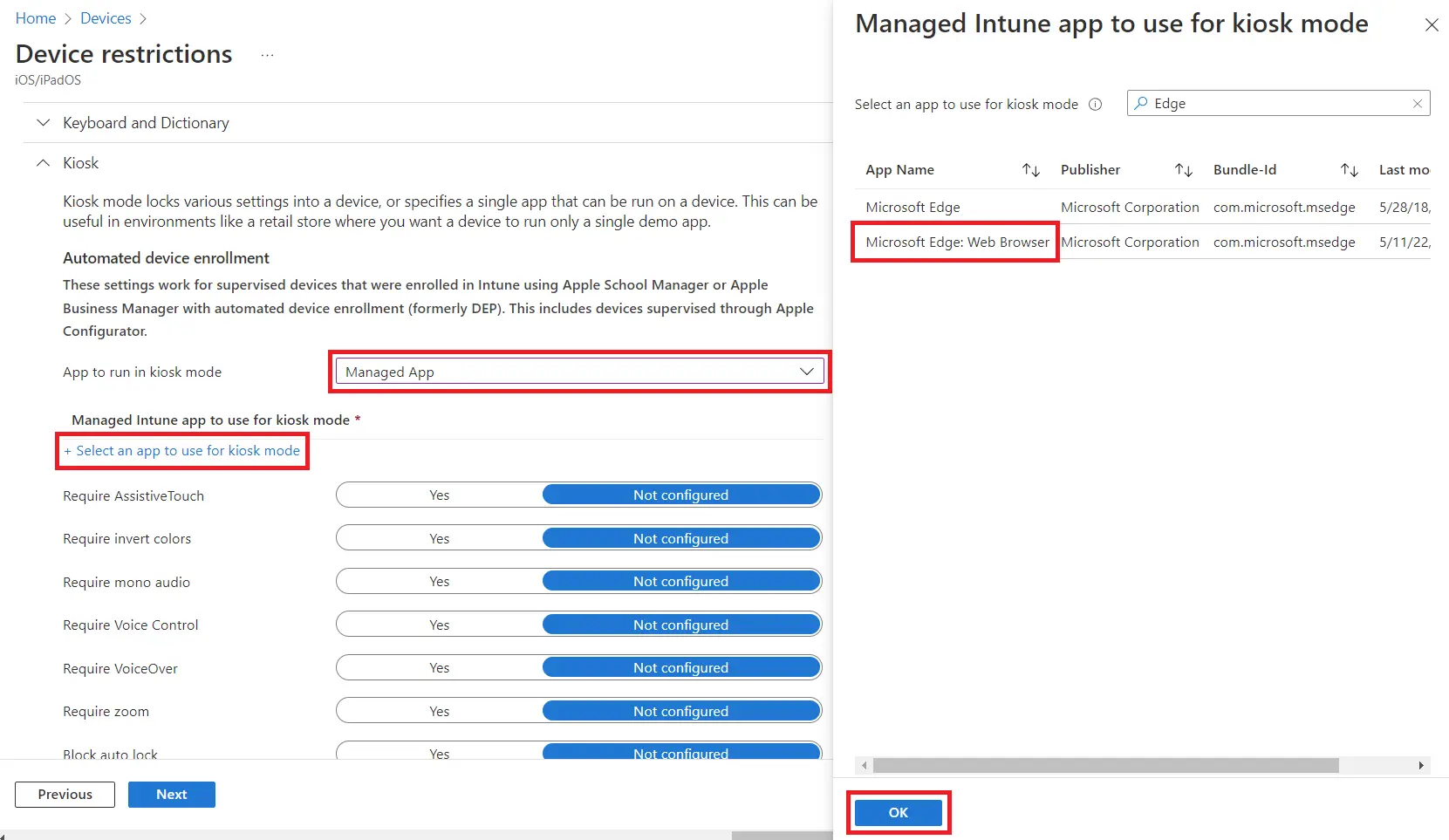Sort the list by Publisher arrows
Image resolution: width=1449 pixels, height=840 pixels.
tap(1183, 170)
